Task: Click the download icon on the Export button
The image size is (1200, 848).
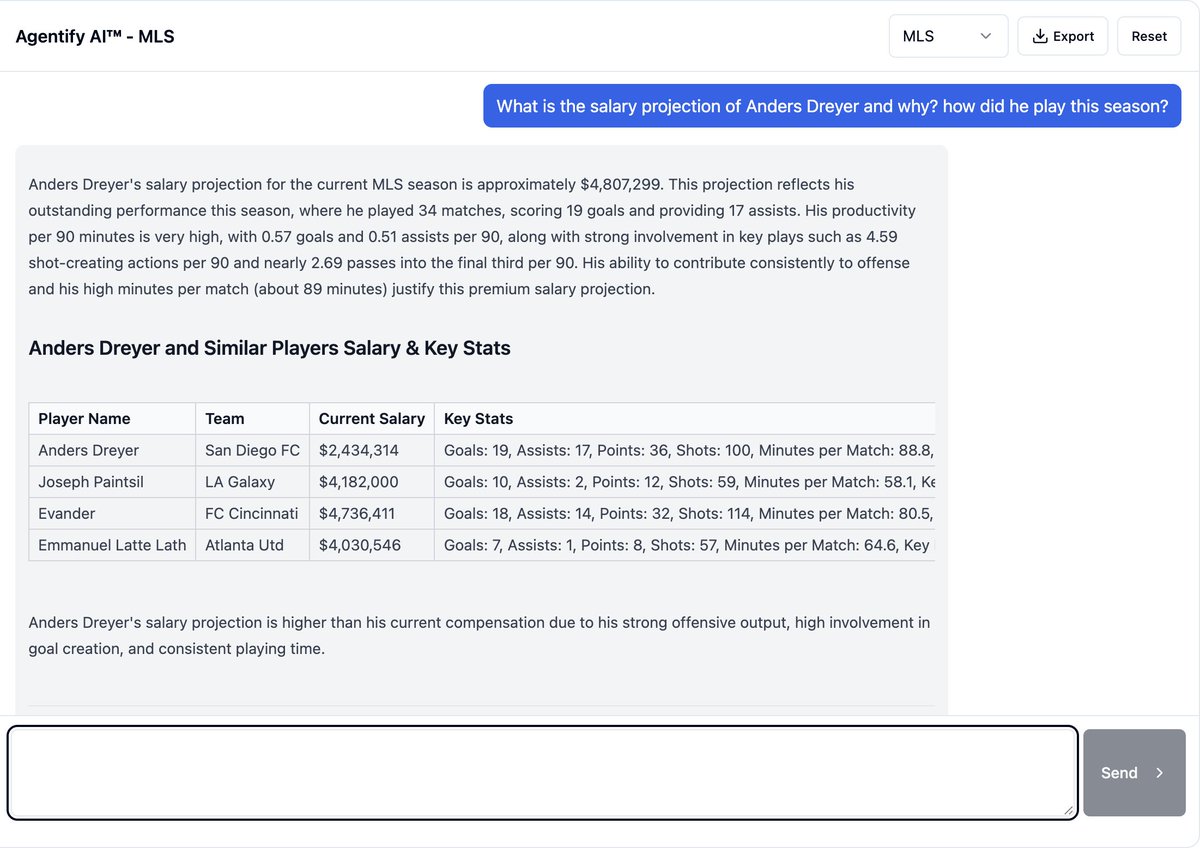Action: tap(1040, 35)
